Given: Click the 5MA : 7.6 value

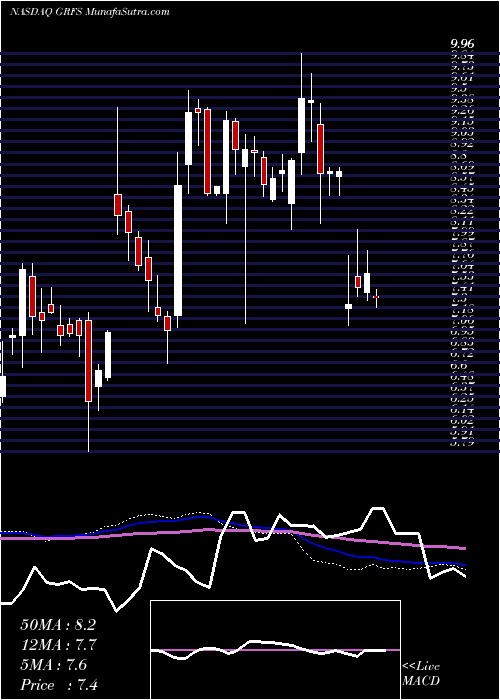Looking at the screenshot, I should coord(54,665).
